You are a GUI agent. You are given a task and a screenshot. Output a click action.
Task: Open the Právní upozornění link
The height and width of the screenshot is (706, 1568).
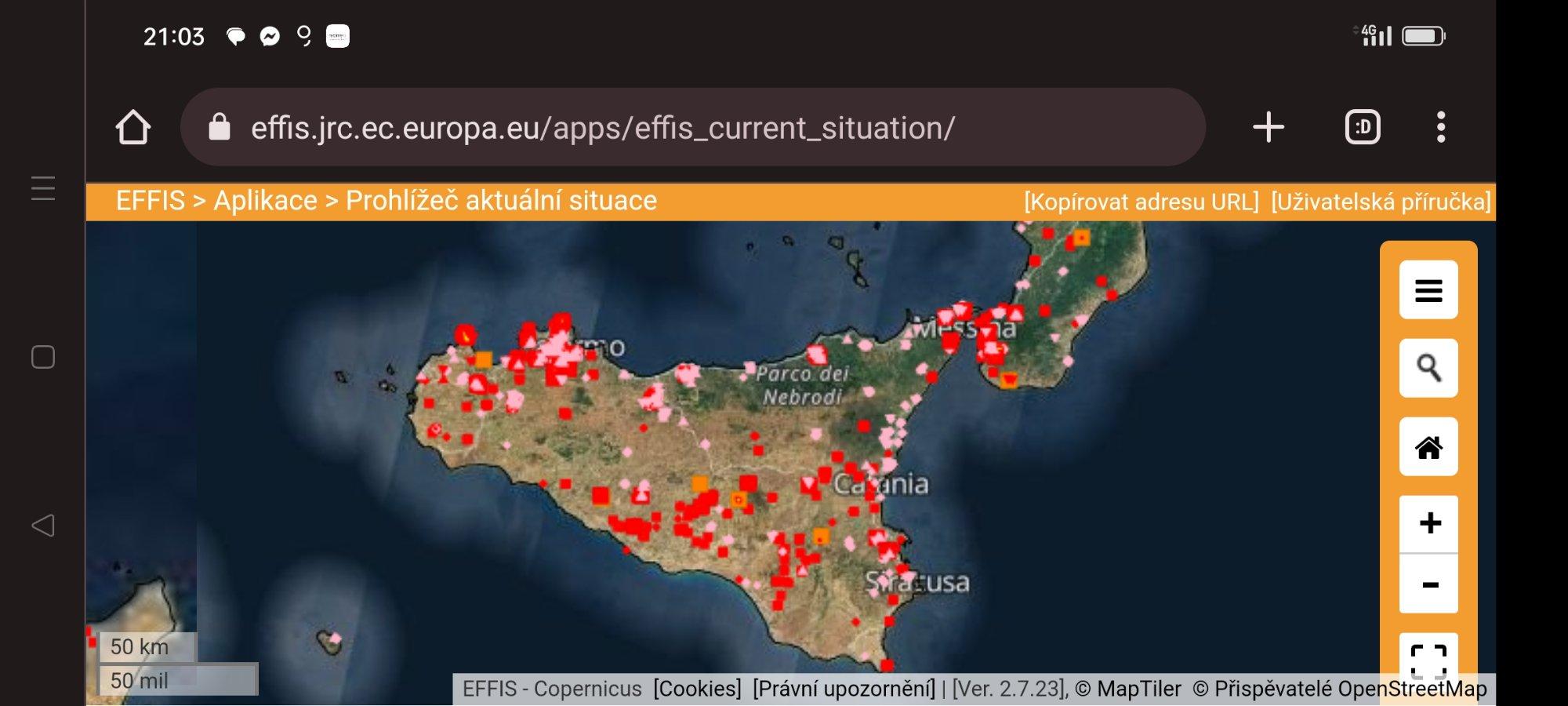(x=844, y=689)
